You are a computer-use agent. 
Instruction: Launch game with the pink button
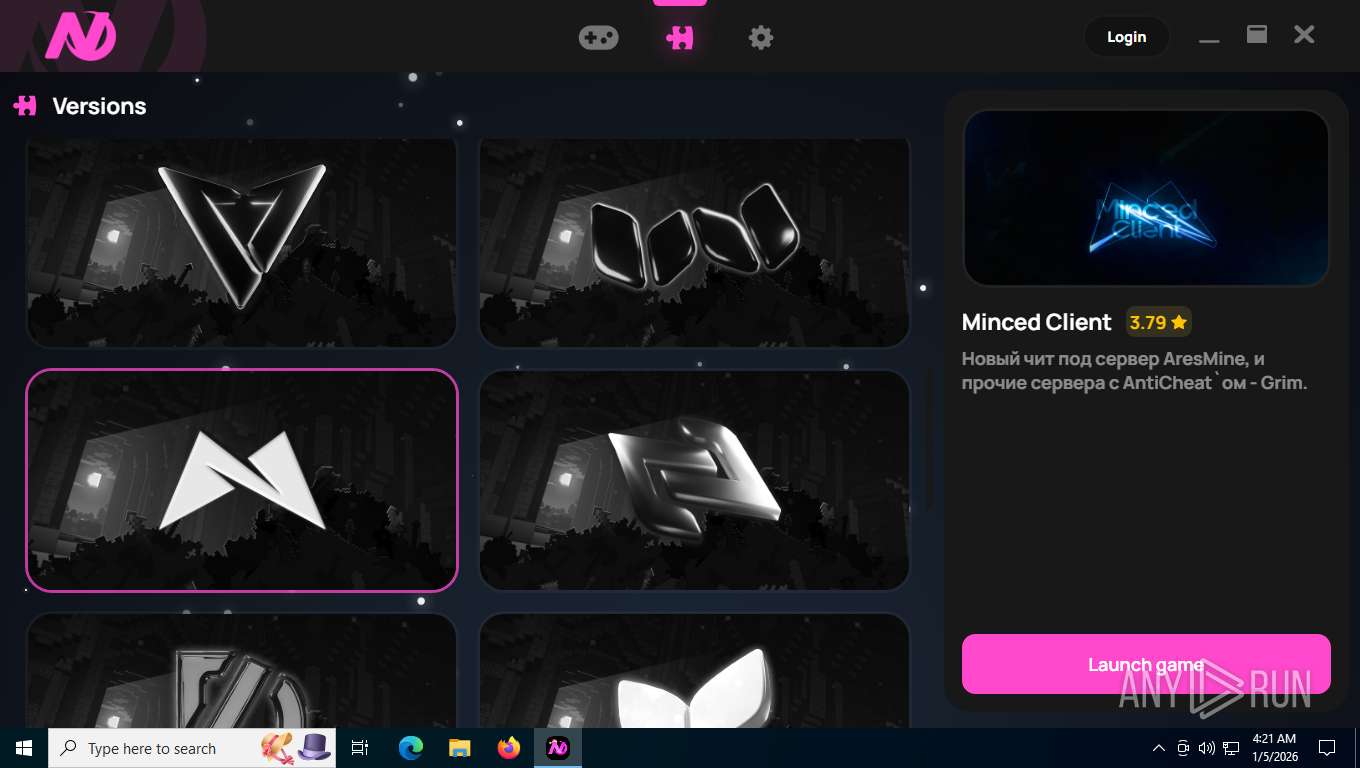coord(1146,664)
